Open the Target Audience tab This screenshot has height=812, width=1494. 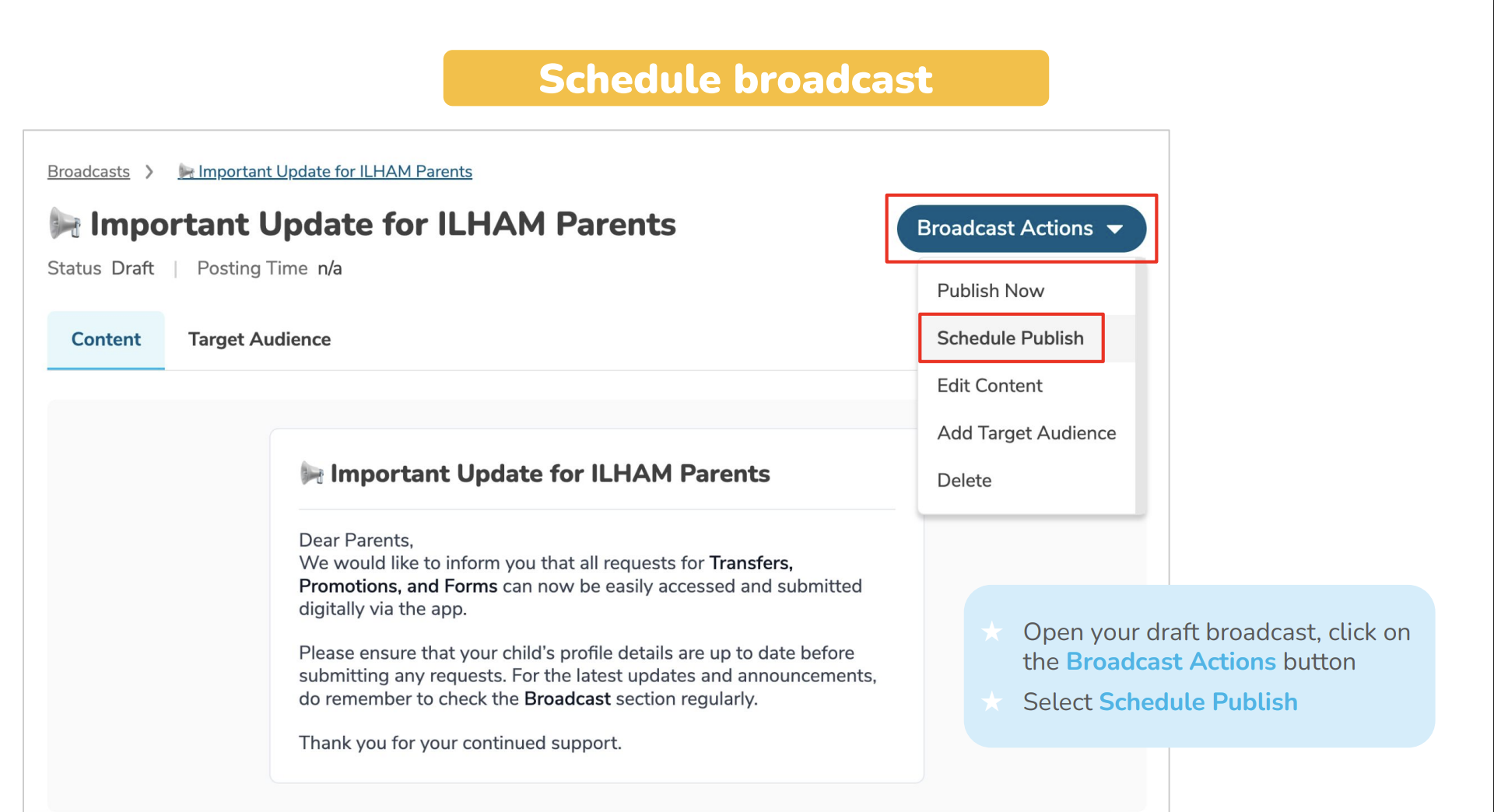[259, 340]
